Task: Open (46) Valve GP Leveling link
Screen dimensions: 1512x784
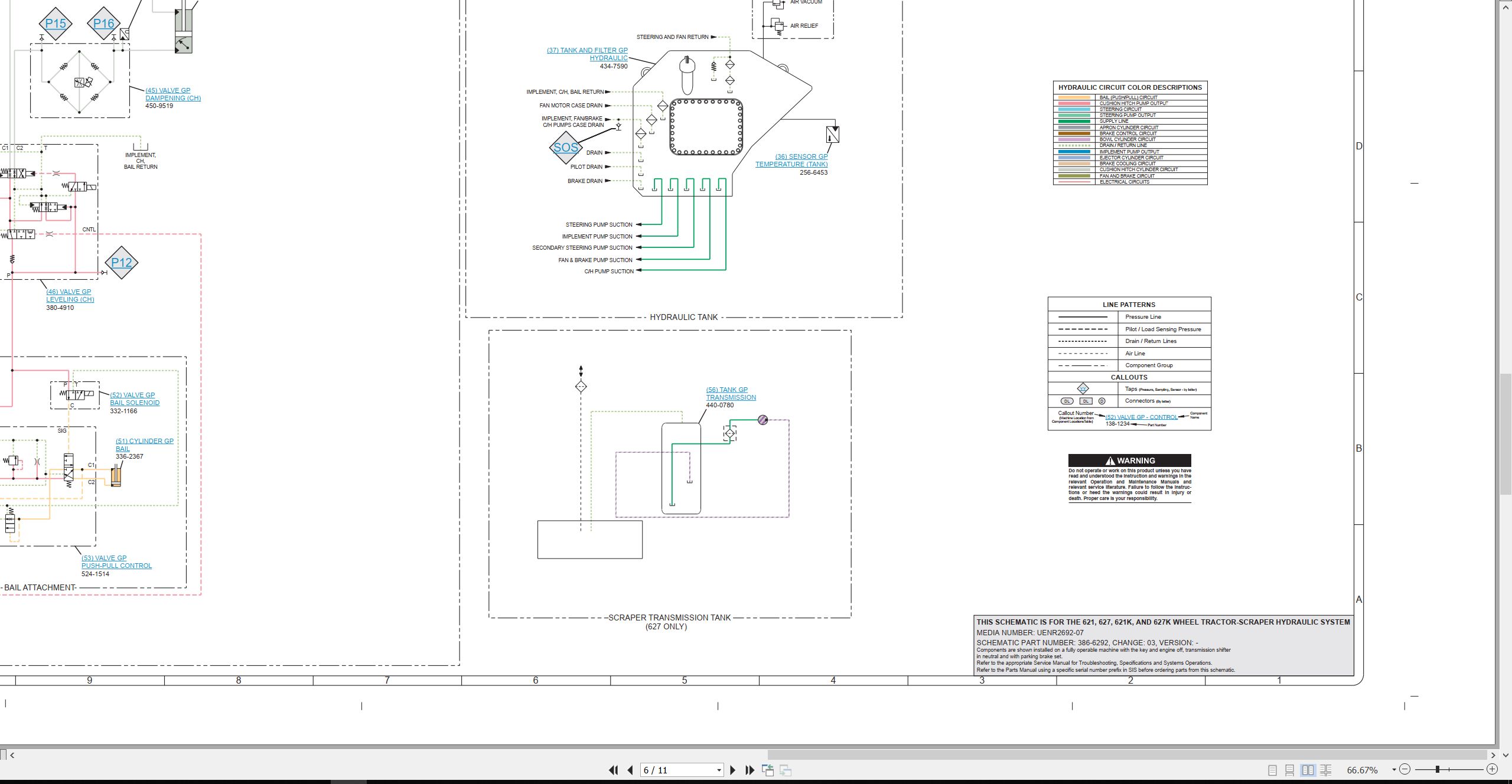Action: pos(70,296)
